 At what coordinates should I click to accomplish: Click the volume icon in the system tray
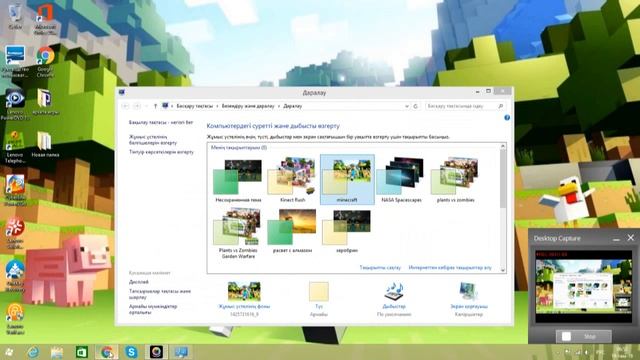pyautogui.click(x=587, y=352)
